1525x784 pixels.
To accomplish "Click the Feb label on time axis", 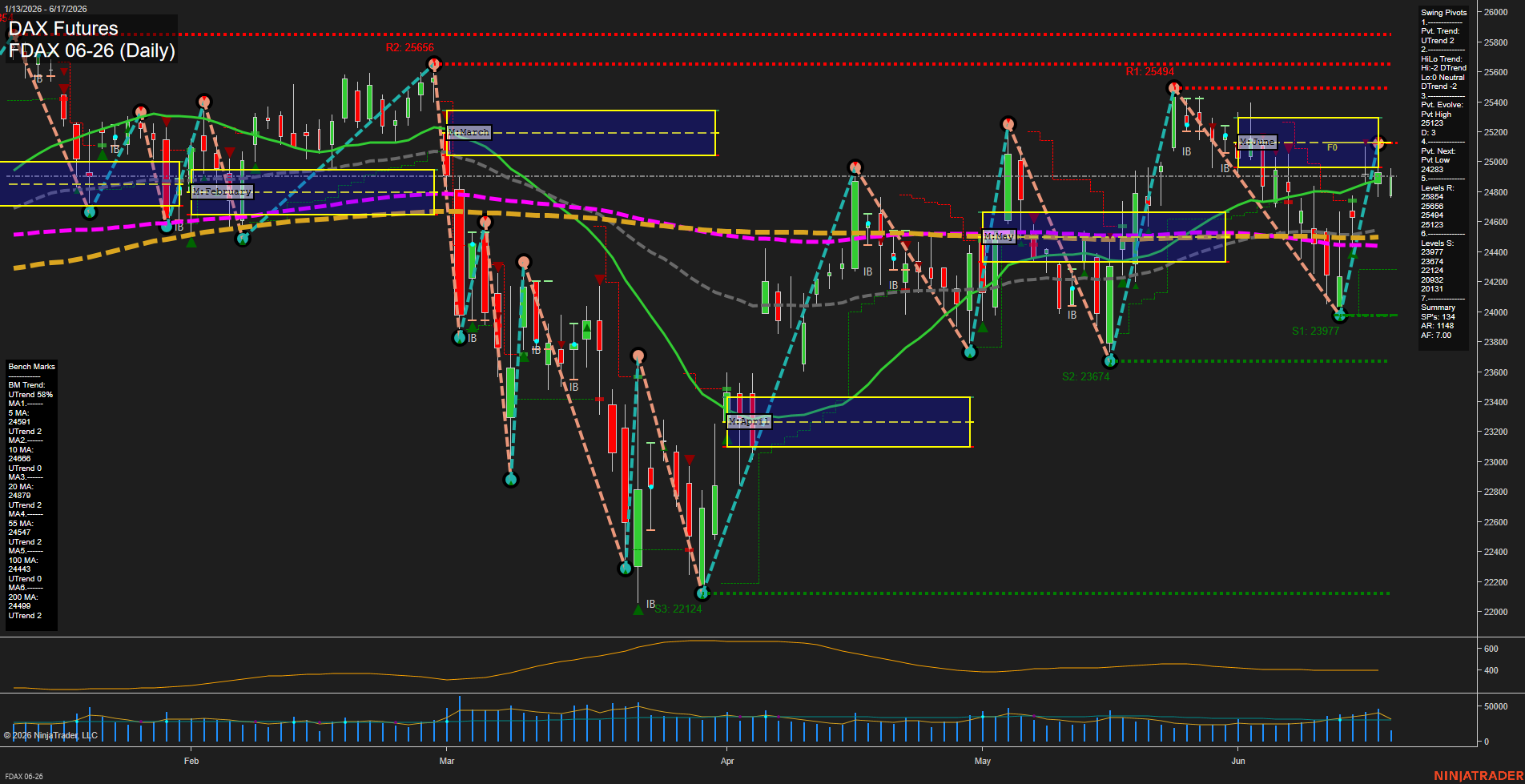I will (191, 761).
